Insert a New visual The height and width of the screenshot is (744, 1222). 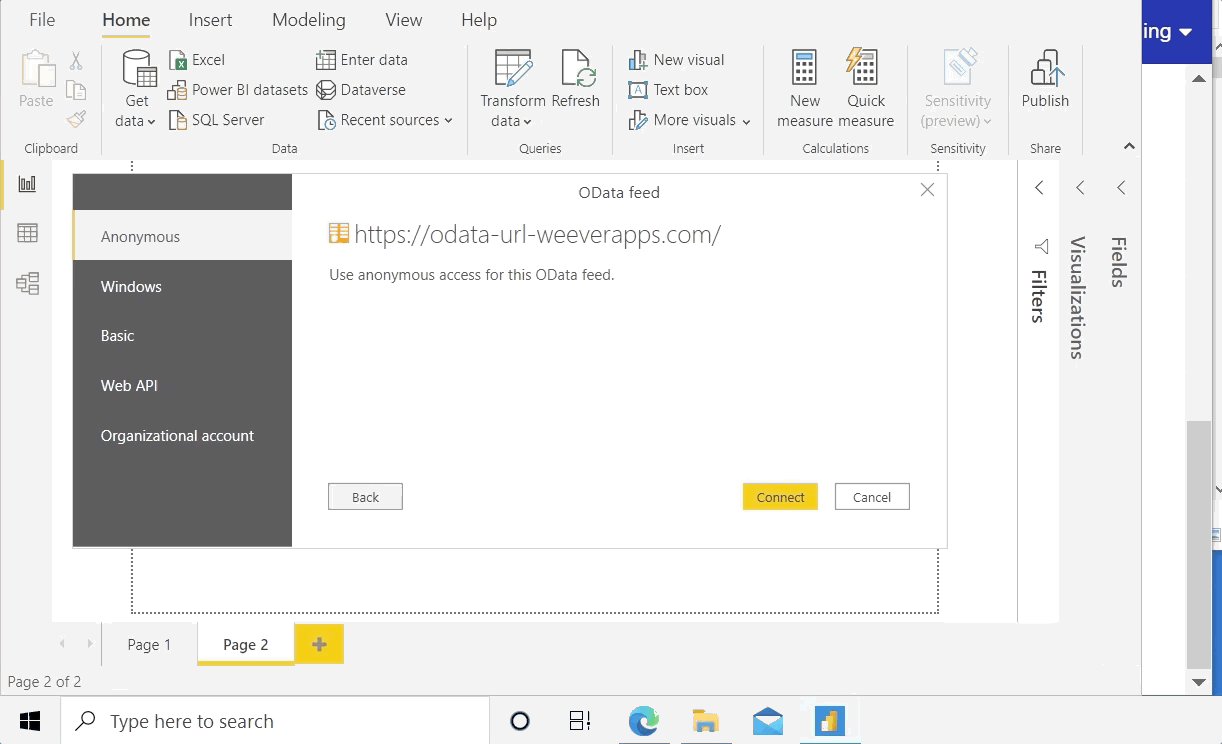[677, 60]
